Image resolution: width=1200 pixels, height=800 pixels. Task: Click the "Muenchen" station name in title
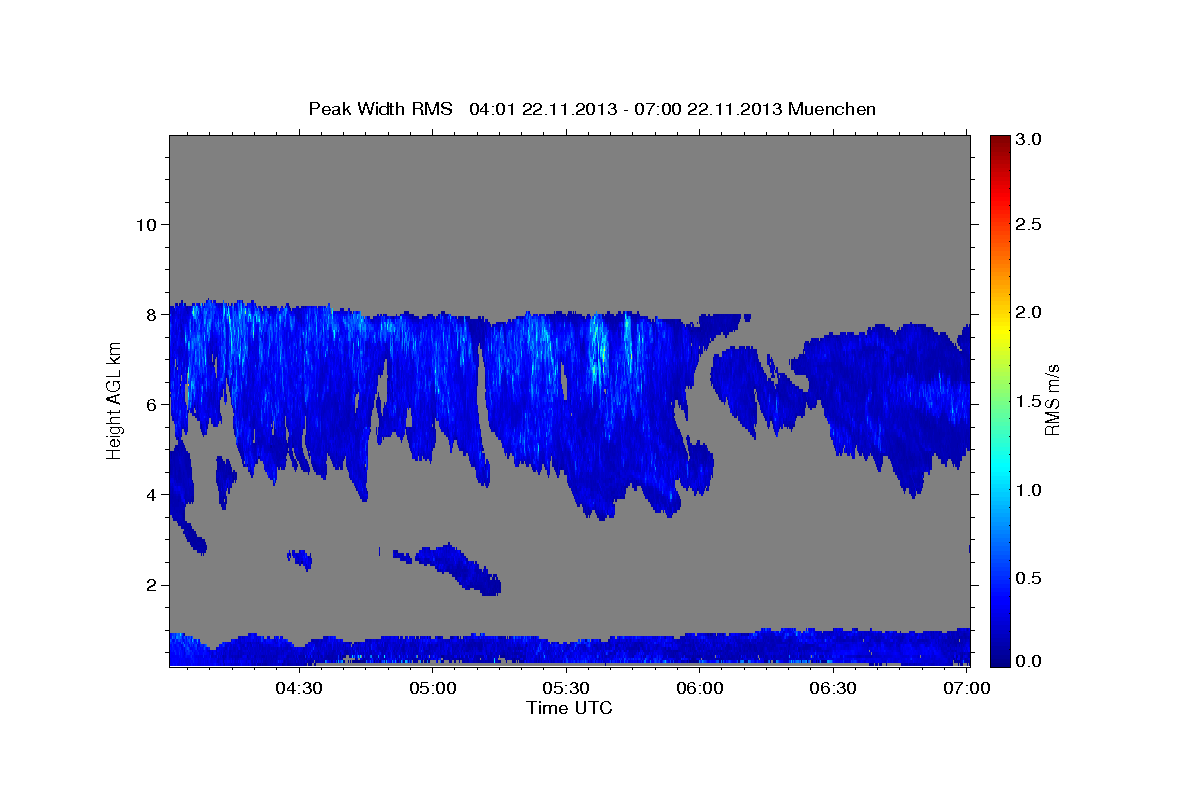tap(832, 109)
